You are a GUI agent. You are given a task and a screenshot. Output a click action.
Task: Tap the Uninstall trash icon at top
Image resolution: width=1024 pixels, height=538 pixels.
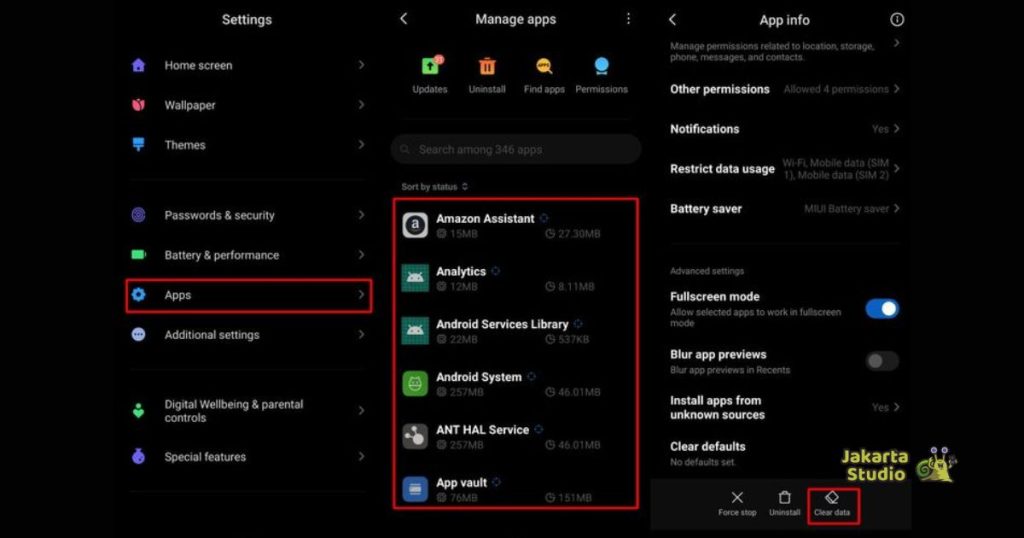point(487,66)
